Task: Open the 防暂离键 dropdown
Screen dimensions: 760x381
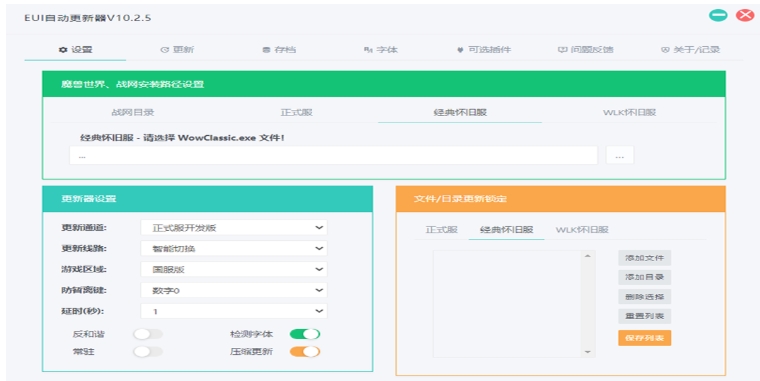Action: [x=234, y=290]
